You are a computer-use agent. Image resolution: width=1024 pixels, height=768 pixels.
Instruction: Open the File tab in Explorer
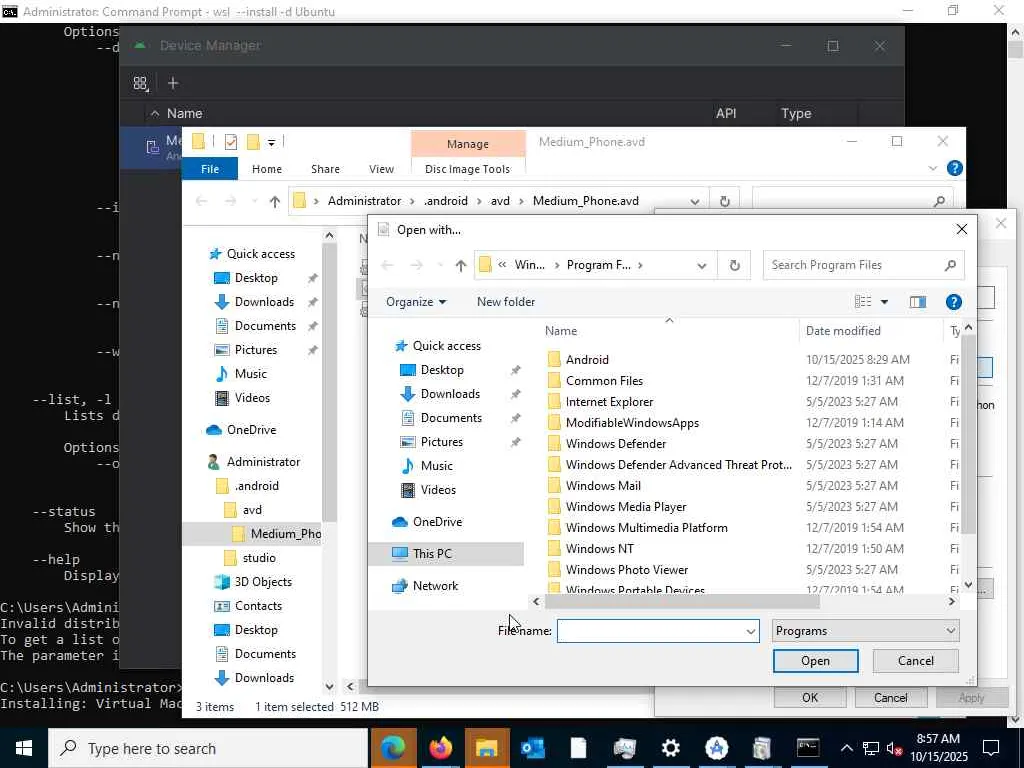pyautogui.click(x=210, y=168)
